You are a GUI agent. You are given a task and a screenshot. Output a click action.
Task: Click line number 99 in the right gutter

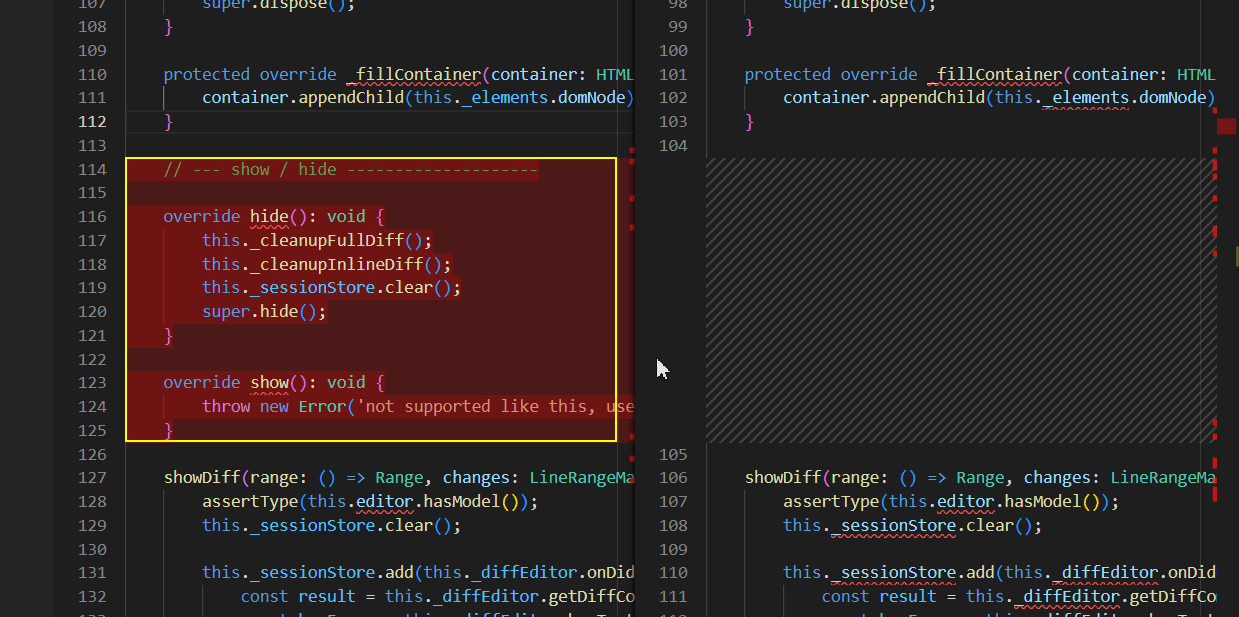click(678, 26)
